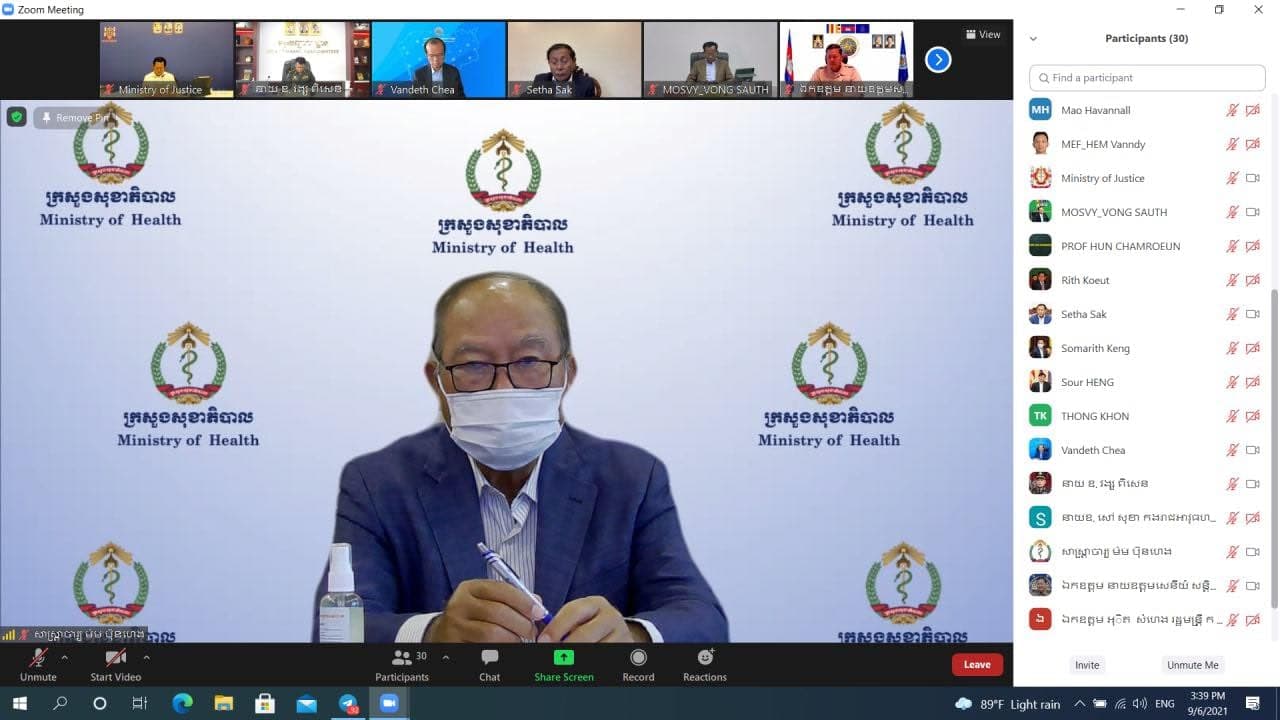
Task: Select Sour HENG name in participants list
Action: click(1087, 382)
